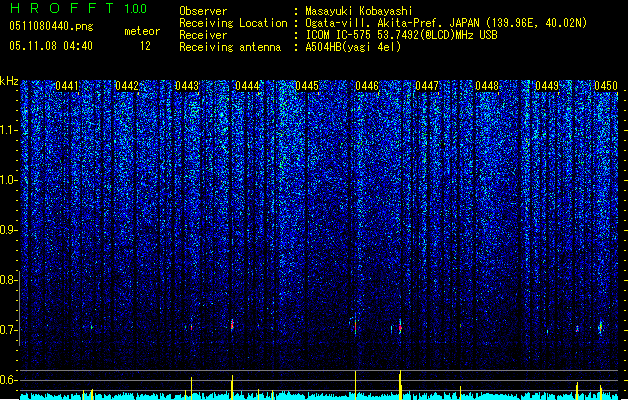Viewport: 629px width, 400px height.
Task: Click the 0450 time marker
Action: 606,86
